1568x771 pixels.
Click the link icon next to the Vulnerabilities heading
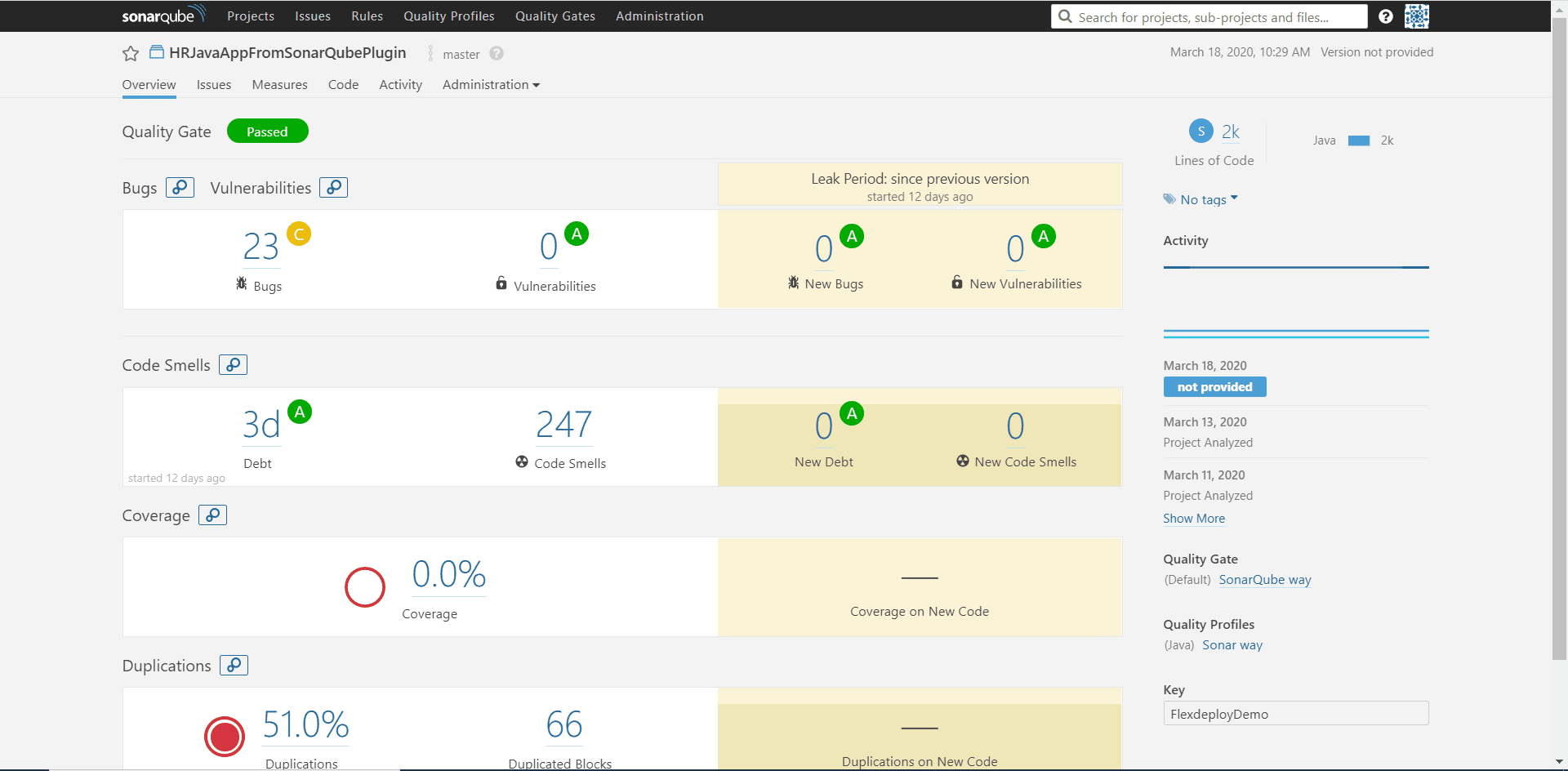[x=334, y=187]
